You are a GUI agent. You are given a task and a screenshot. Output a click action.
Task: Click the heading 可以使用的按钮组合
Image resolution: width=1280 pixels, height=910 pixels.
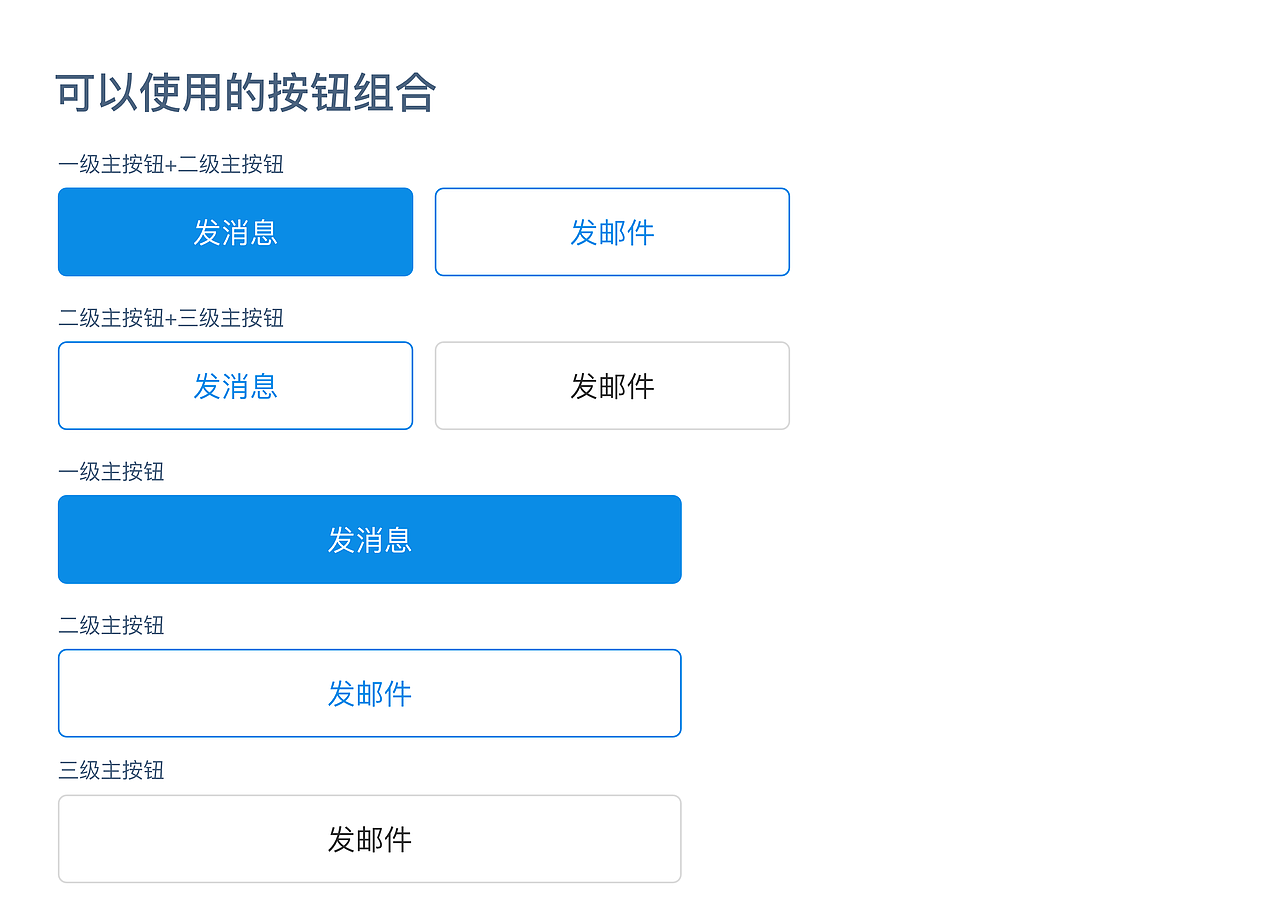(246, 90)
